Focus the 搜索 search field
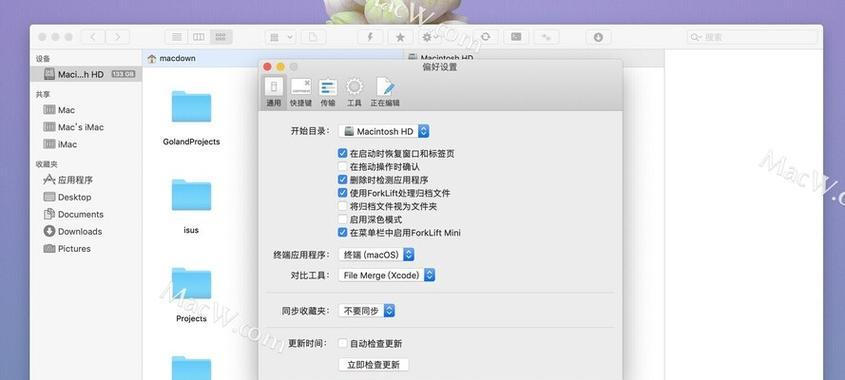Viewport: 845px width, 380px height. pyautogui.click(x=752, y=37)
